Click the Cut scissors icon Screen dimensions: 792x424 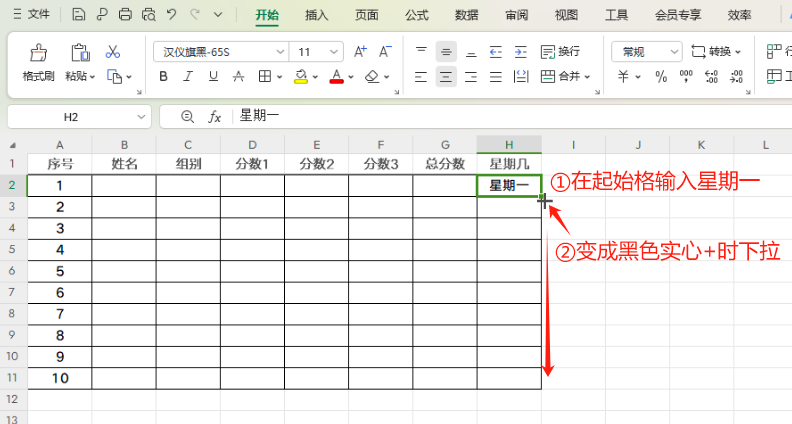coord(113,52)
